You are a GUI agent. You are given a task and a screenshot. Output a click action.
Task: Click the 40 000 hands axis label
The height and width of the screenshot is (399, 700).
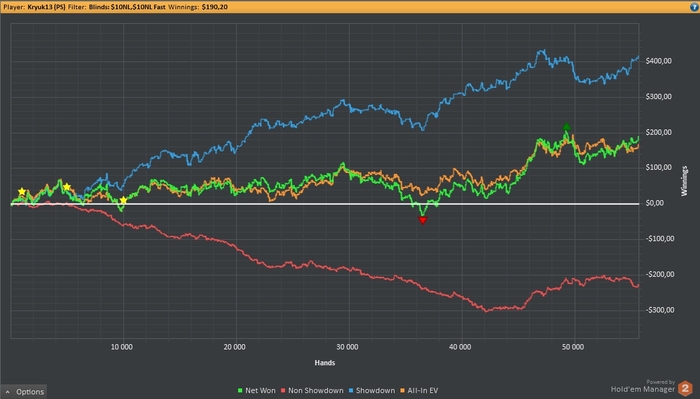coord(460,347)
